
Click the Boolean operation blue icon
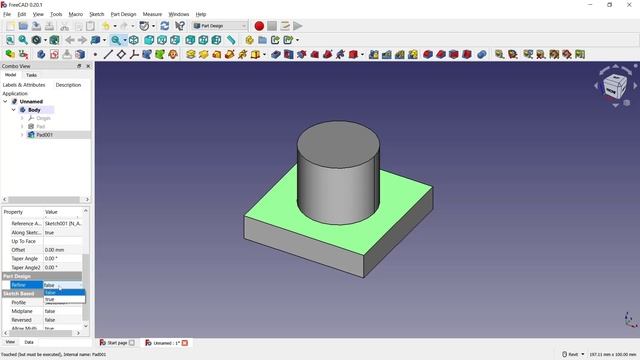(x=482, y=54)
